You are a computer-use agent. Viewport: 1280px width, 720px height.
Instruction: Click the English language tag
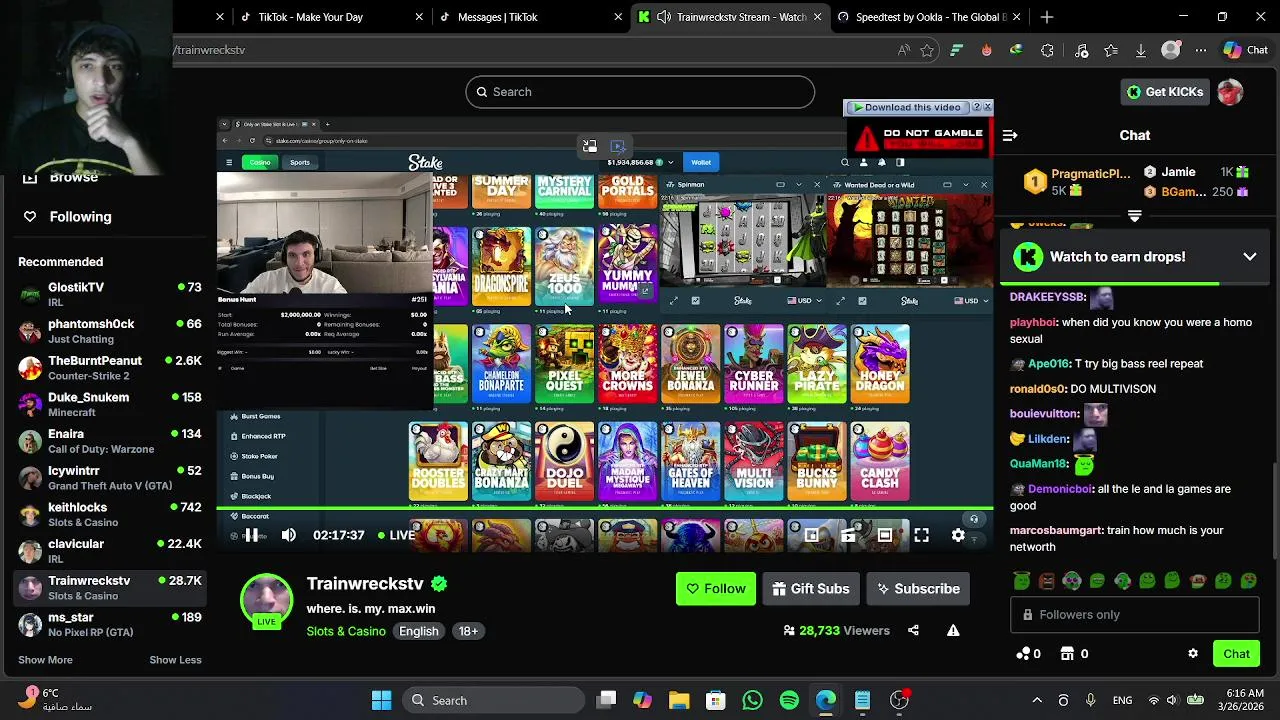(x=419, y=631)
